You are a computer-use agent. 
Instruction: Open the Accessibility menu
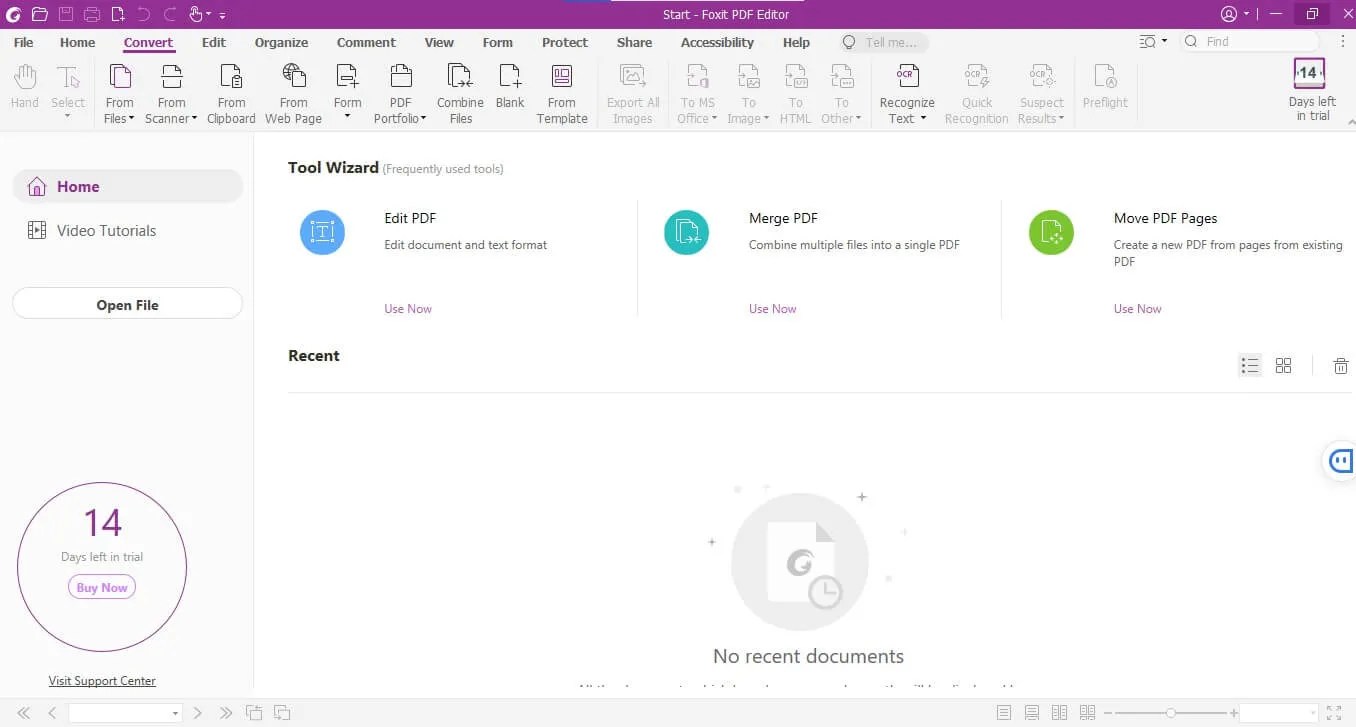[x=716, y=42]
